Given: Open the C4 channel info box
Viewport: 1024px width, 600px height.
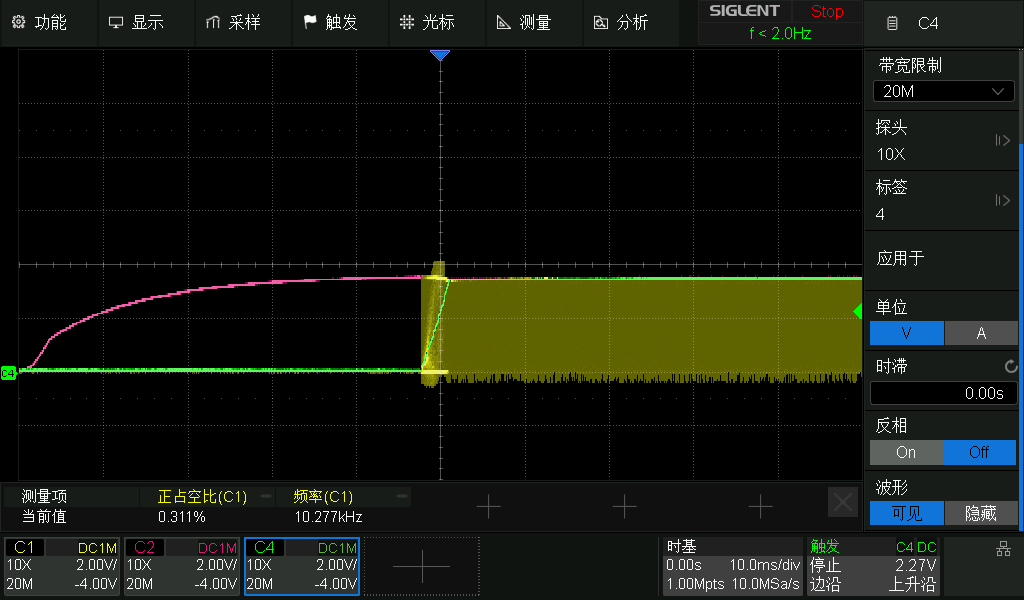Looking at the screenshot, I should click(x=302, y=566).
